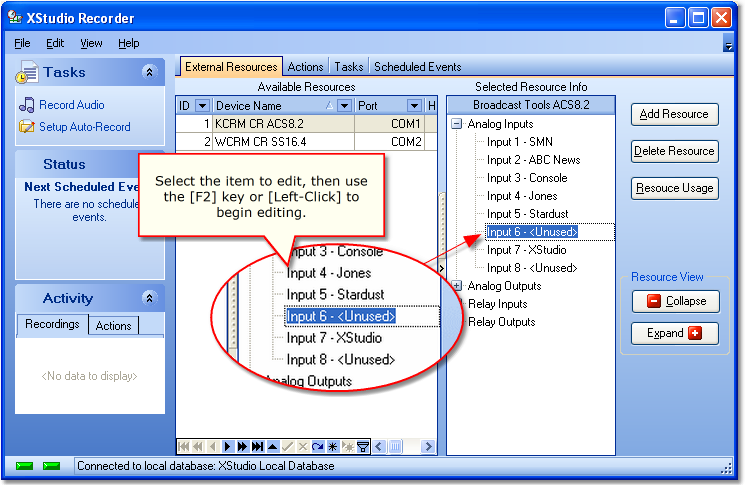This screenshot has width=745, height=487.
Task: Open the View menu
Action: [x=91, y=43]
